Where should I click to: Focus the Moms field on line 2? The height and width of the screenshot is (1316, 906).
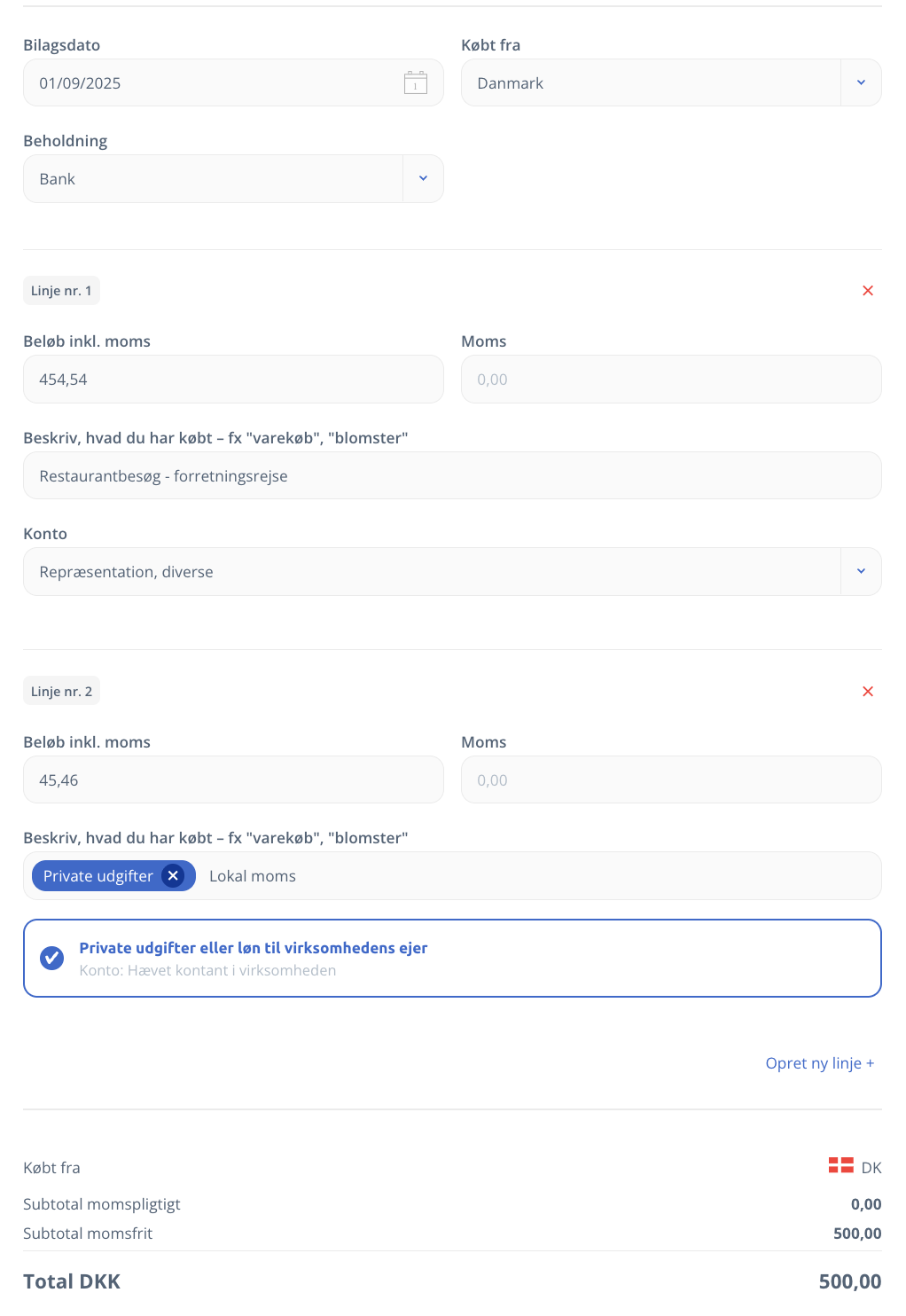pyautogui.click(x=671, y=779)
